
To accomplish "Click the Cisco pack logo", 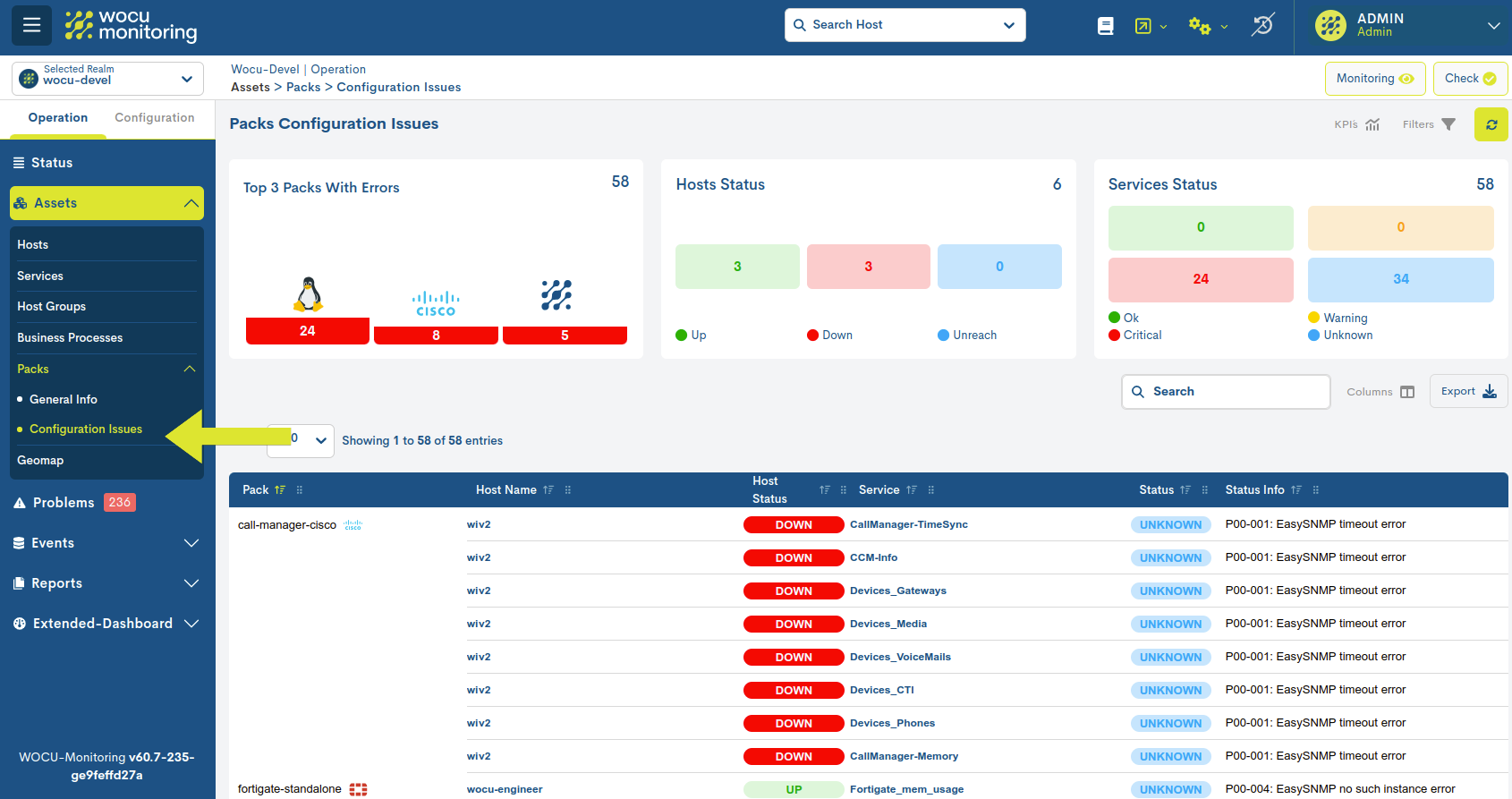I will tap(436, 303).
